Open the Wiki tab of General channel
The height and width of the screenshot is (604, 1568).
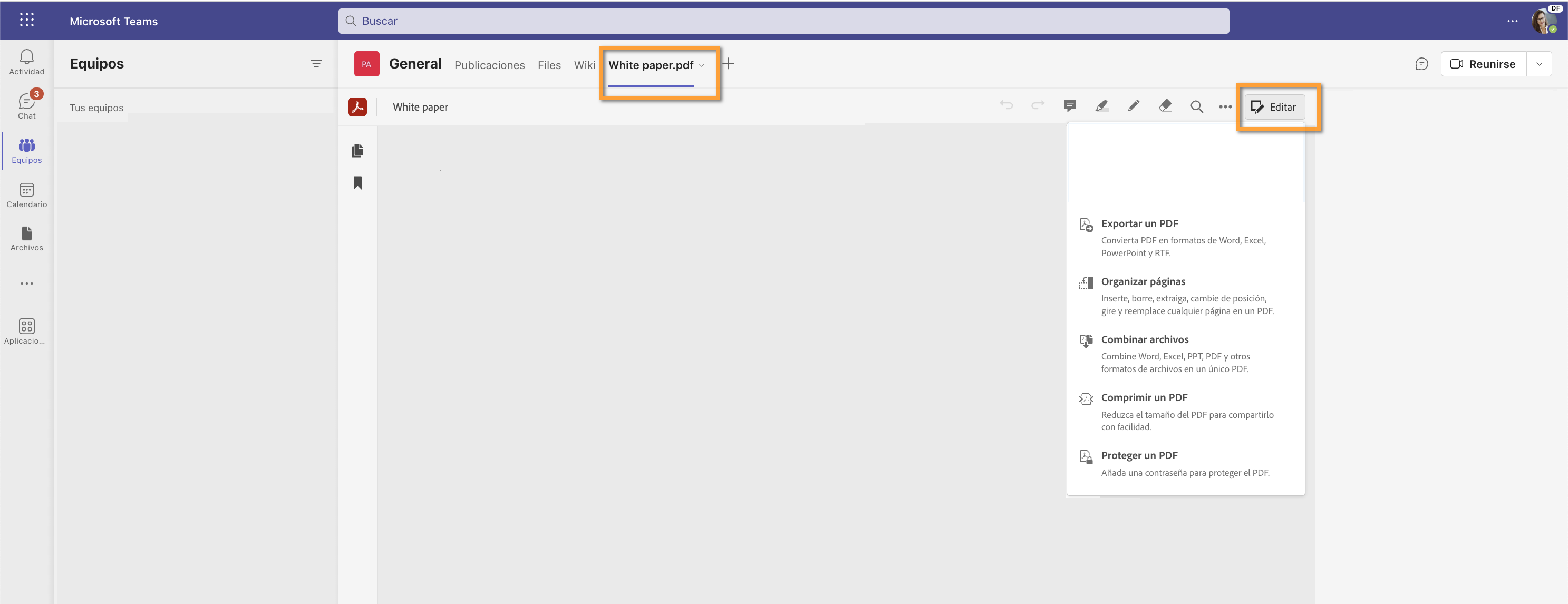584,65
